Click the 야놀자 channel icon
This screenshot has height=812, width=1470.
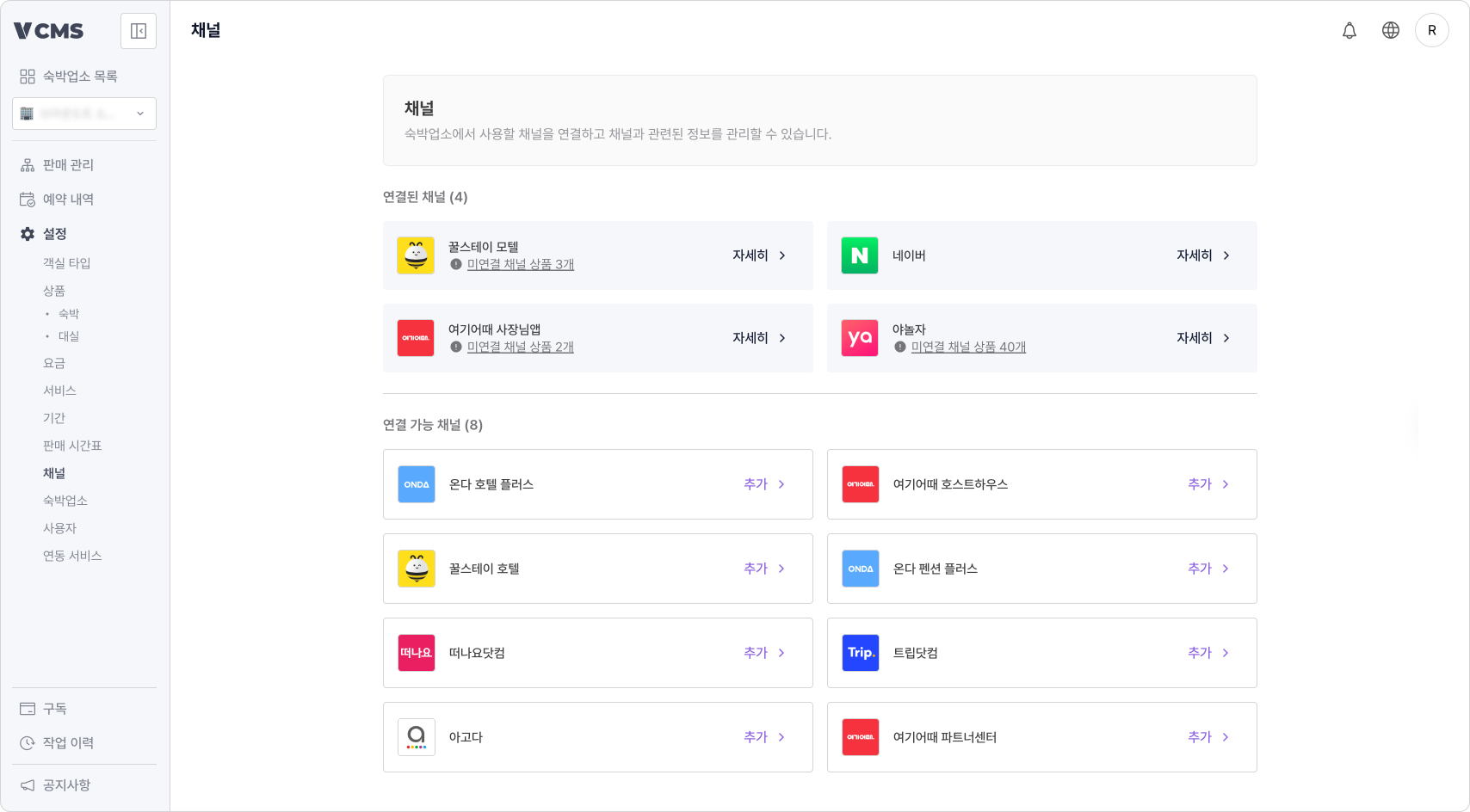pyautogui.click(x=859, y=338)
